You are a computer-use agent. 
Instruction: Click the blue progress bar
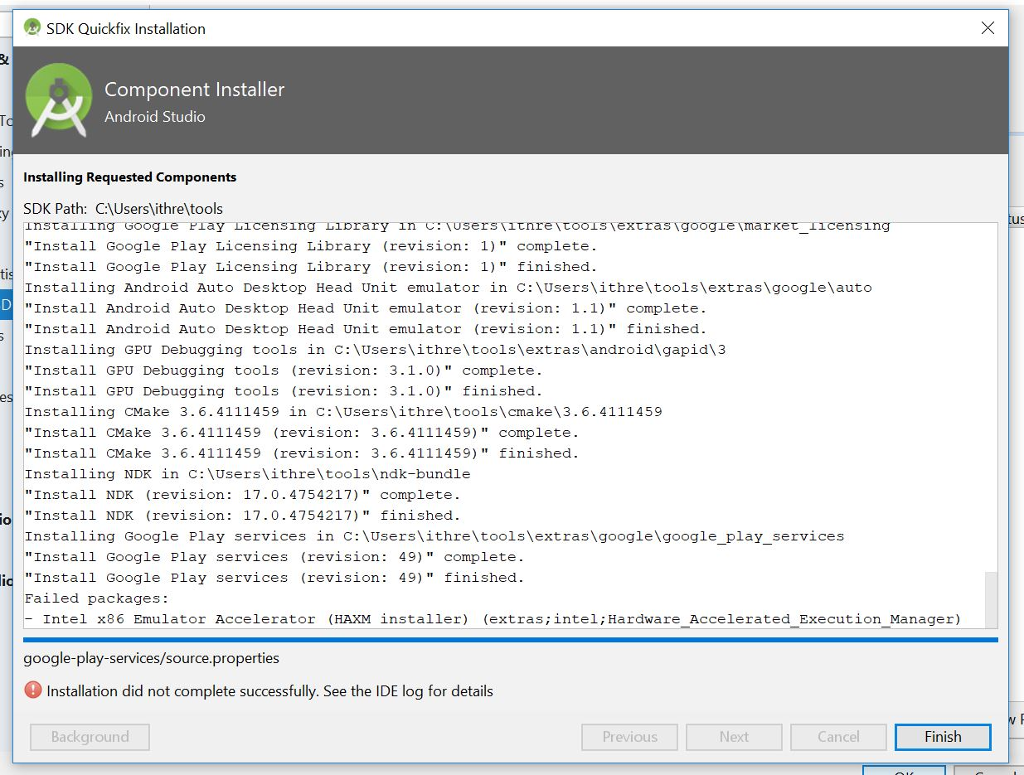(512, 639)
